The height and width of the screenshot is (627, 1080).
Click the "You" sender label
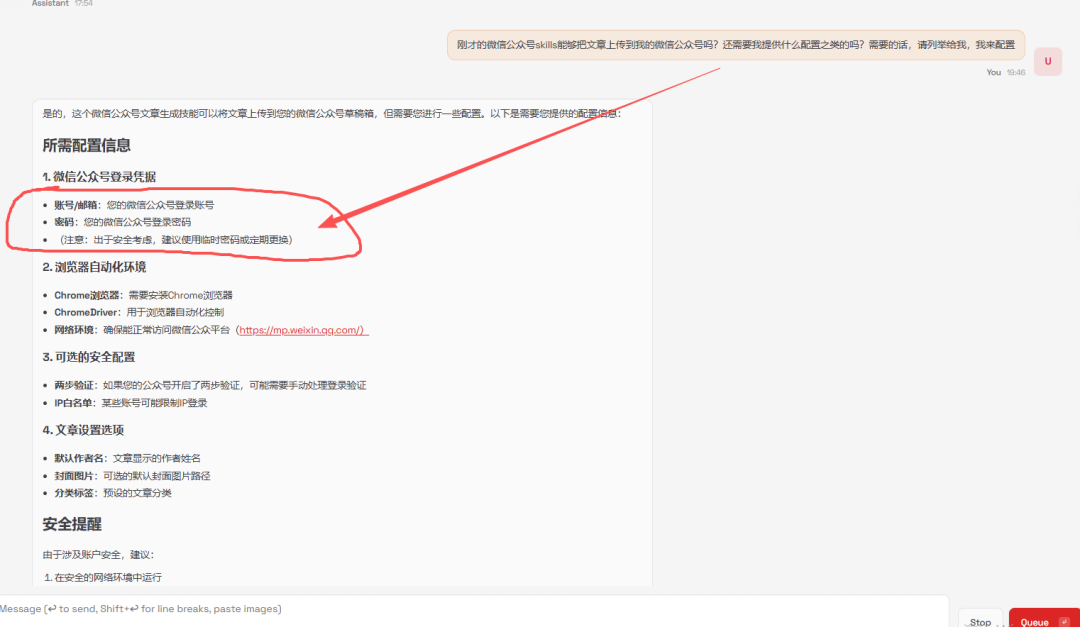[993, 72]
